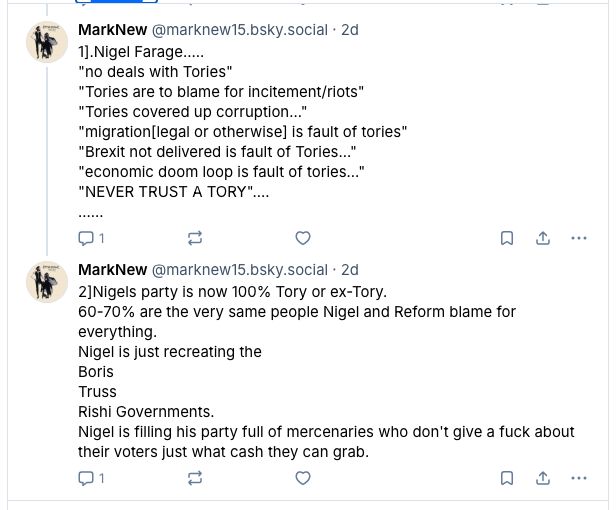Viewport: 616px width, 510px height.
Task: Reply to the first Nigel Farage post
Action: tap(87, 238)
